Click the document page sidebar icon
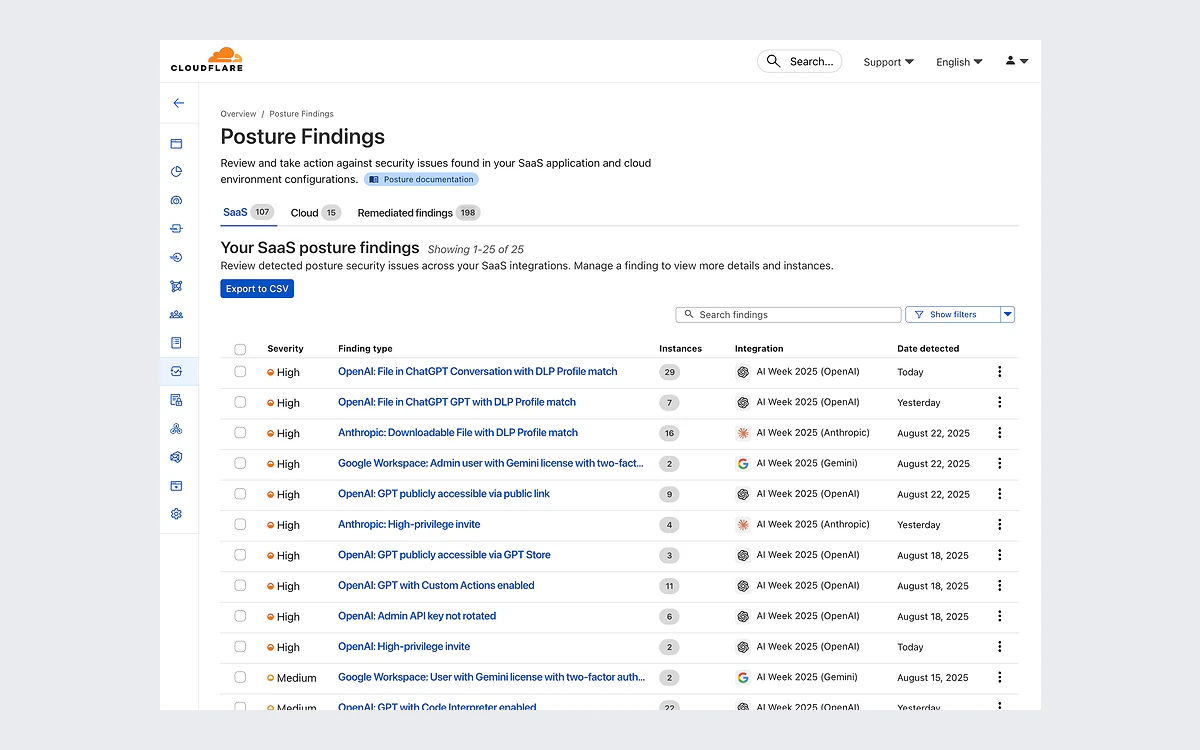Image resolution: width=1200 pixels, height=750 pixels. pos(176,343)
